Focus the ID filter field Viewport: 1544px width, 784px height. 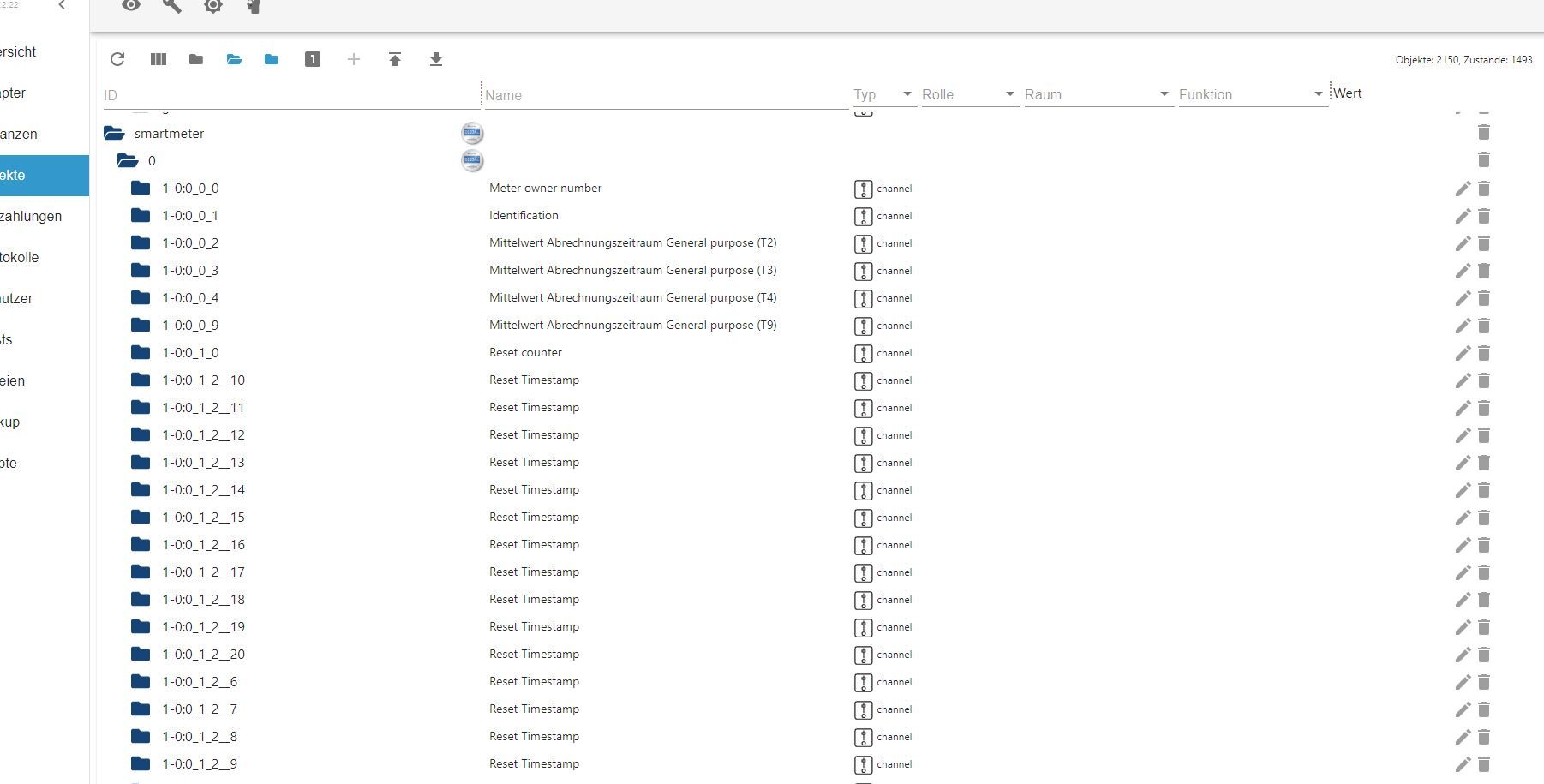[x=291, y=95]
